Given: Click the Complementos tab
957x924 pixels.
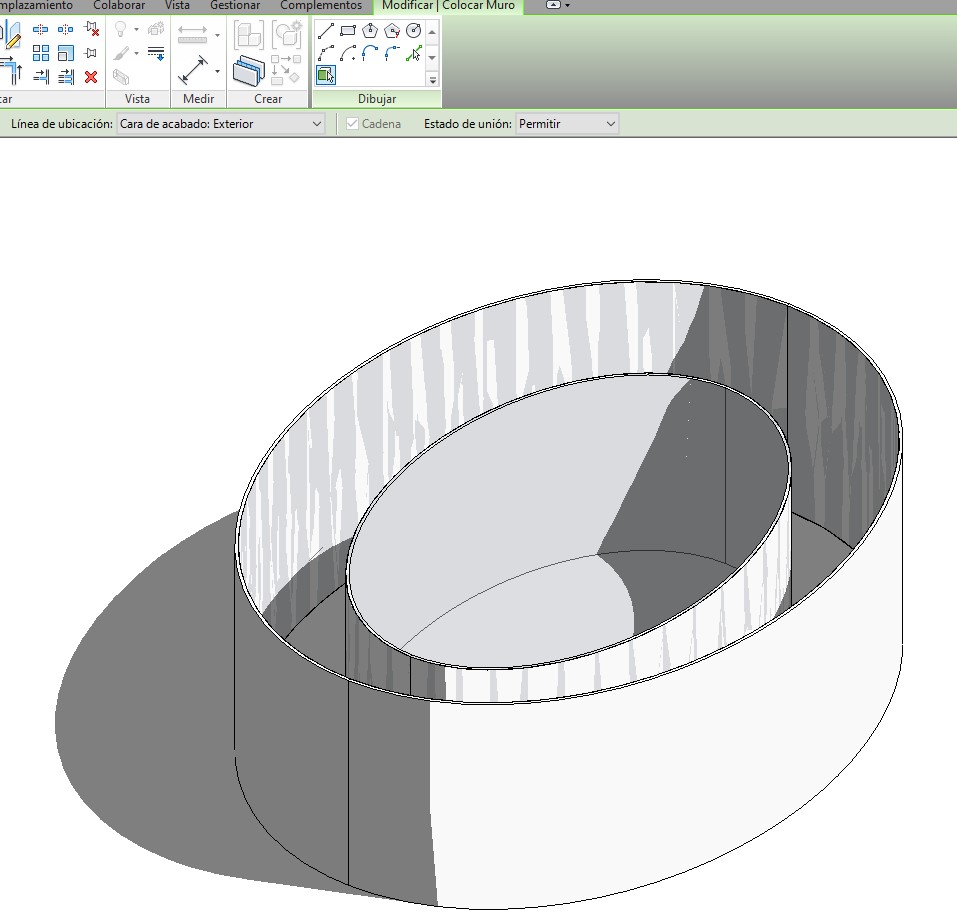Looking at the screenshot, I should coord(321,6).
